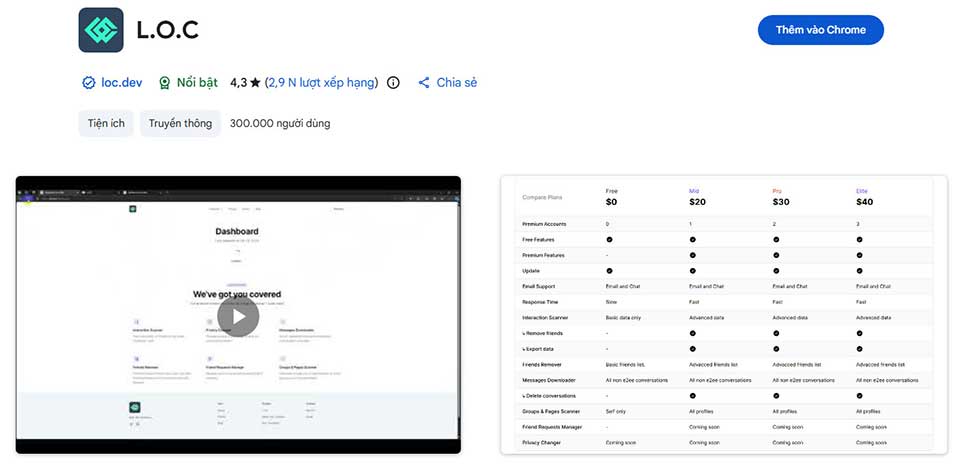Play the Dashboard preview video
960x466 pixels.
click(x=238, y=316)
